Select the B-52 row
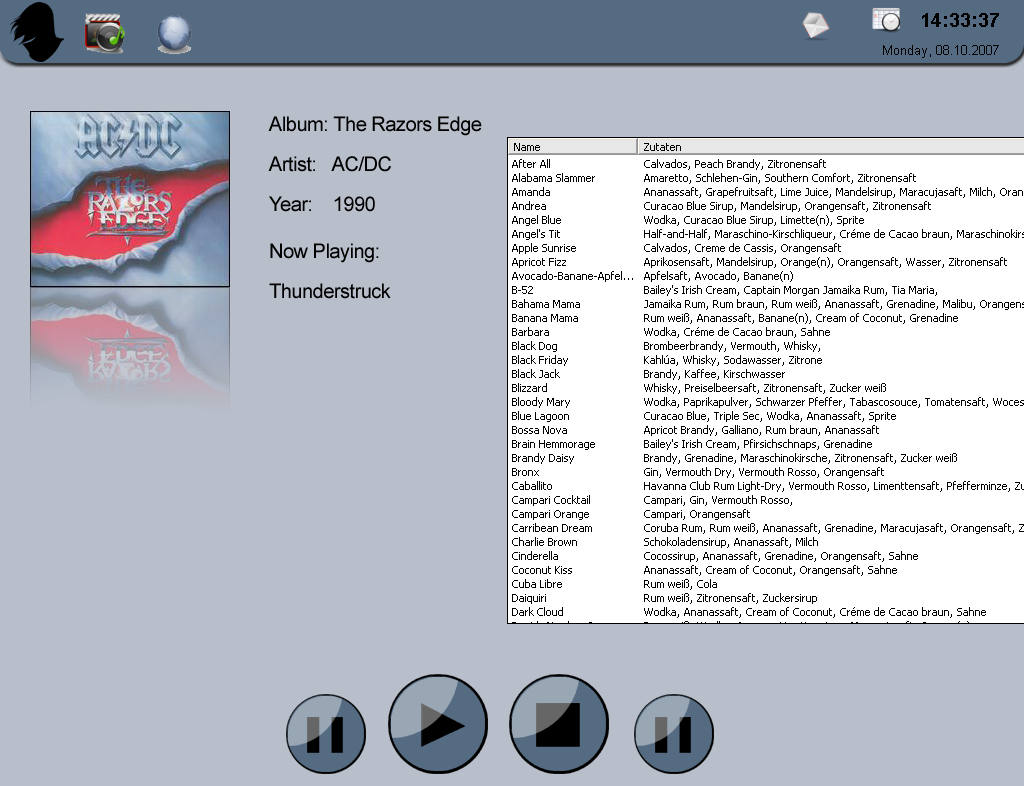 (766, 290)
